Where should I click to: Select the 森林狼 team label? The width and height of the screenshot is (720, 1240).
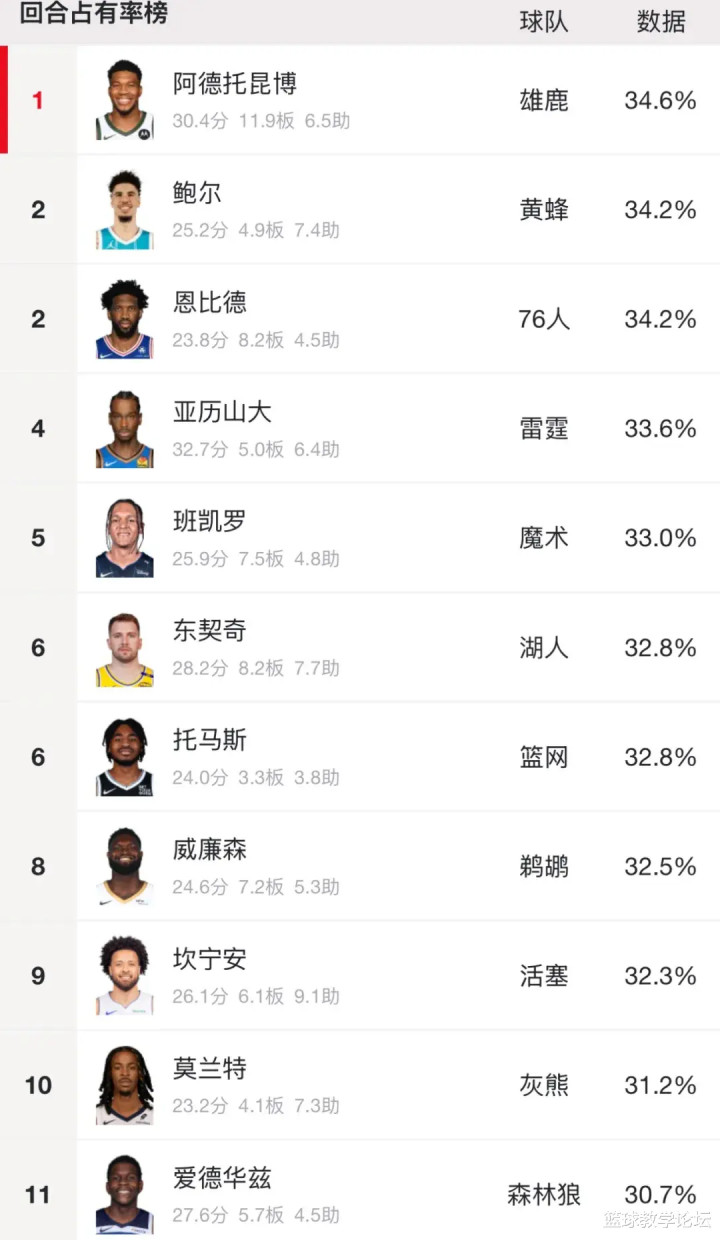pyautogui.click(x=544, y=1195)
